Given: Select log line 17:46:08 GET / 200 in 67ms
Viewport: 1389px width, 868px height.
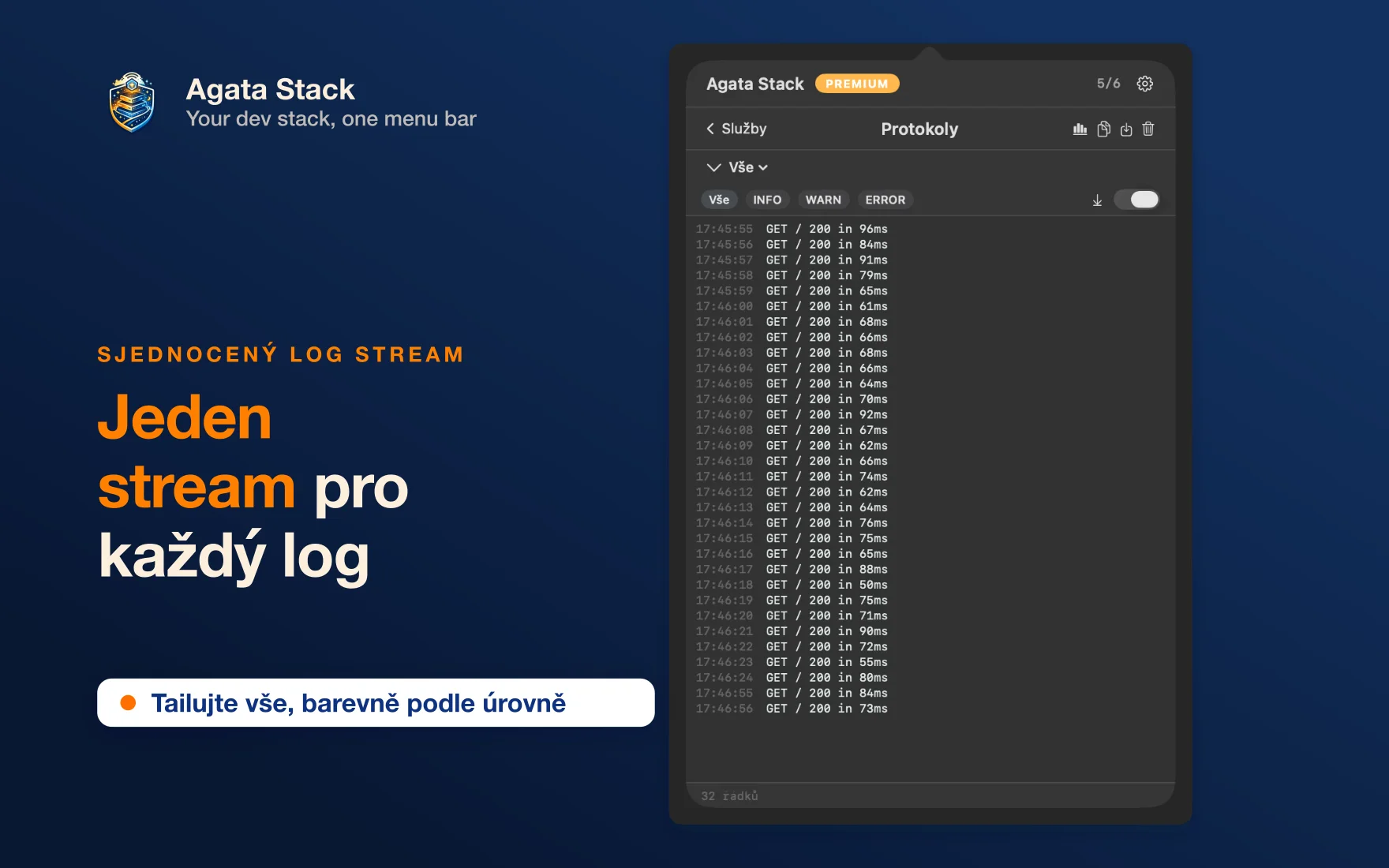Looking at the screenshot, I should [792, 430].
